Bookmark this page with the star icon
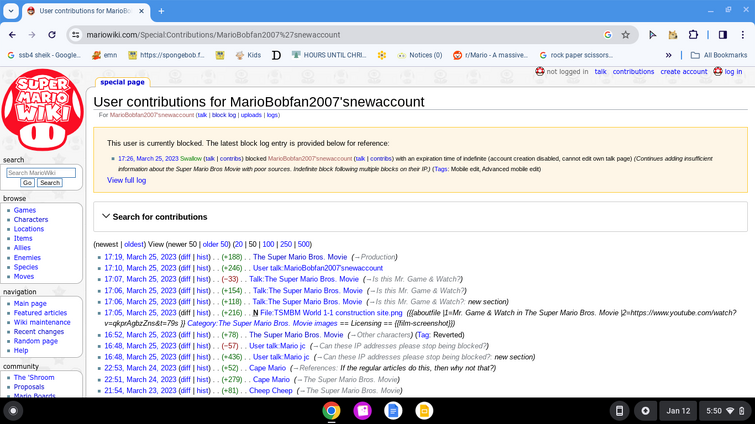This screenshot has height=424, width=755. (x=625, y=35)
